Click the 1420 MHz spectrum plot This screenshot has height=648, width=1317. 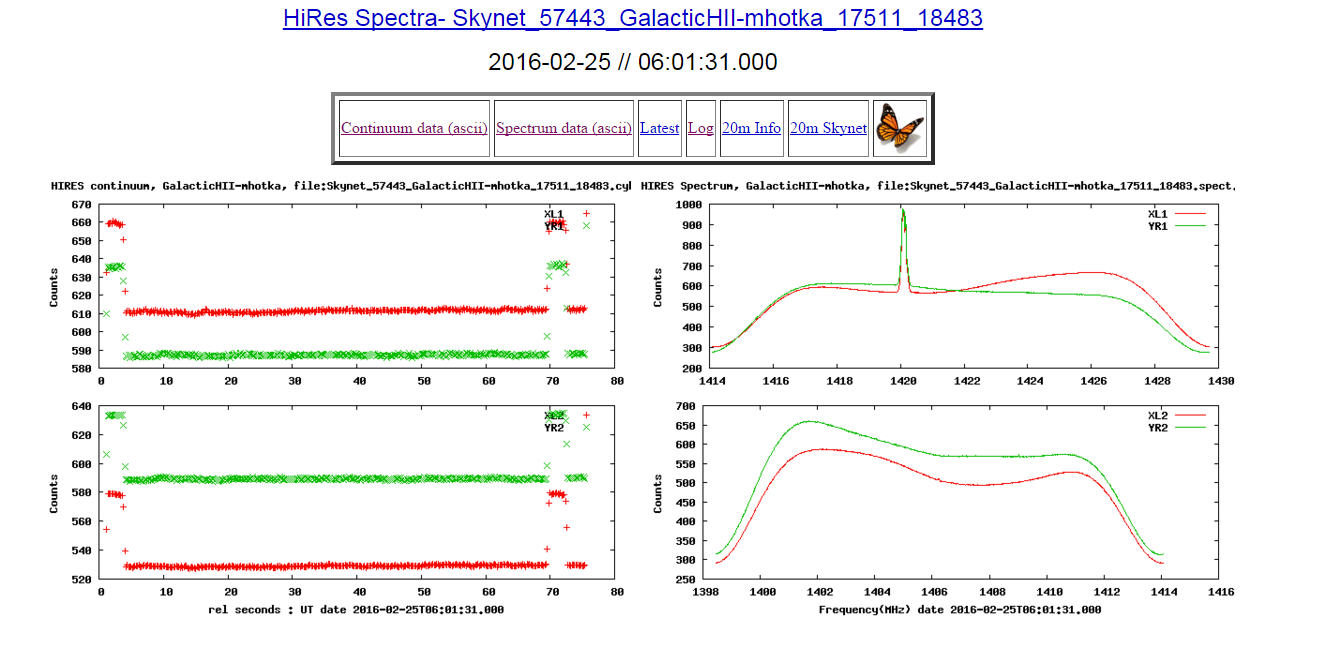coord(963,287)
